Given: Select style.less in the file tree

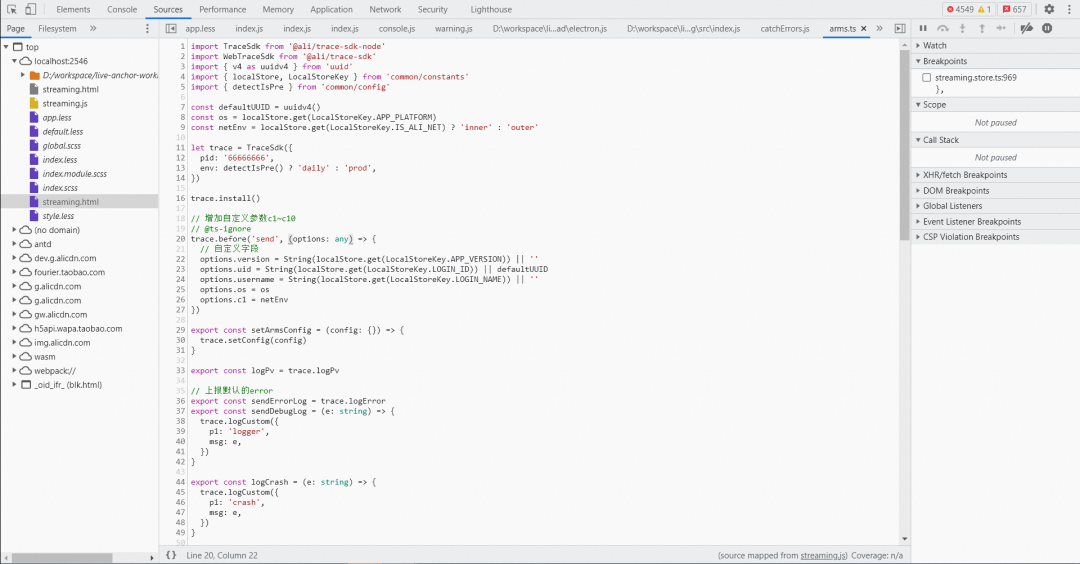Looking at the screenshot, I should coord(58,216).
